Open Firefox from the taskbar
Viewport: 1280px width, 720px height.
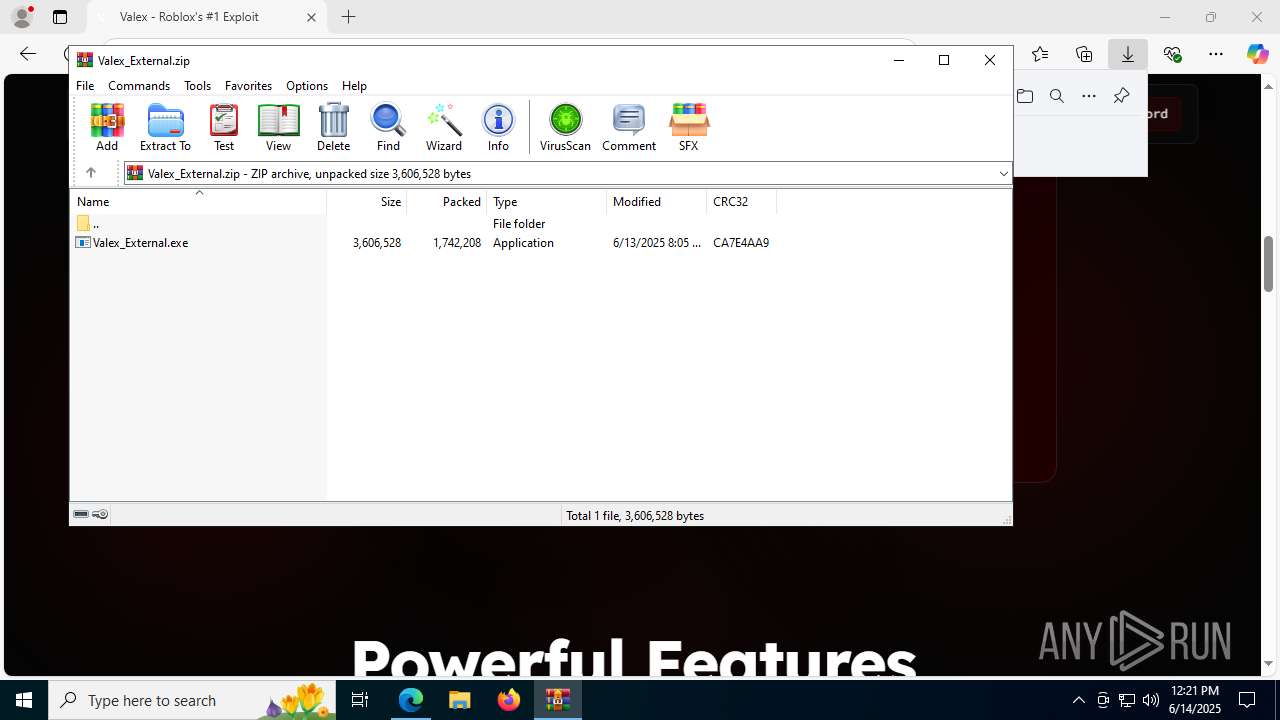(x=509, y=700)
